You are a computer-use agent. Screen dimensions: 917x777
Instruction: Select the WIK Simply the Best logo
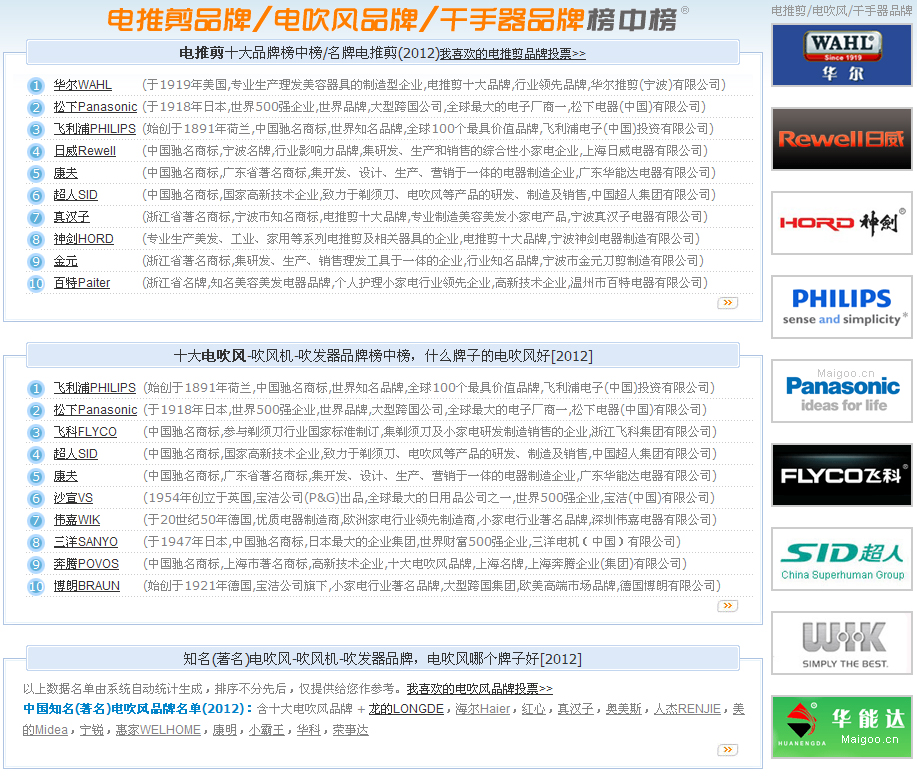[842, 643]
